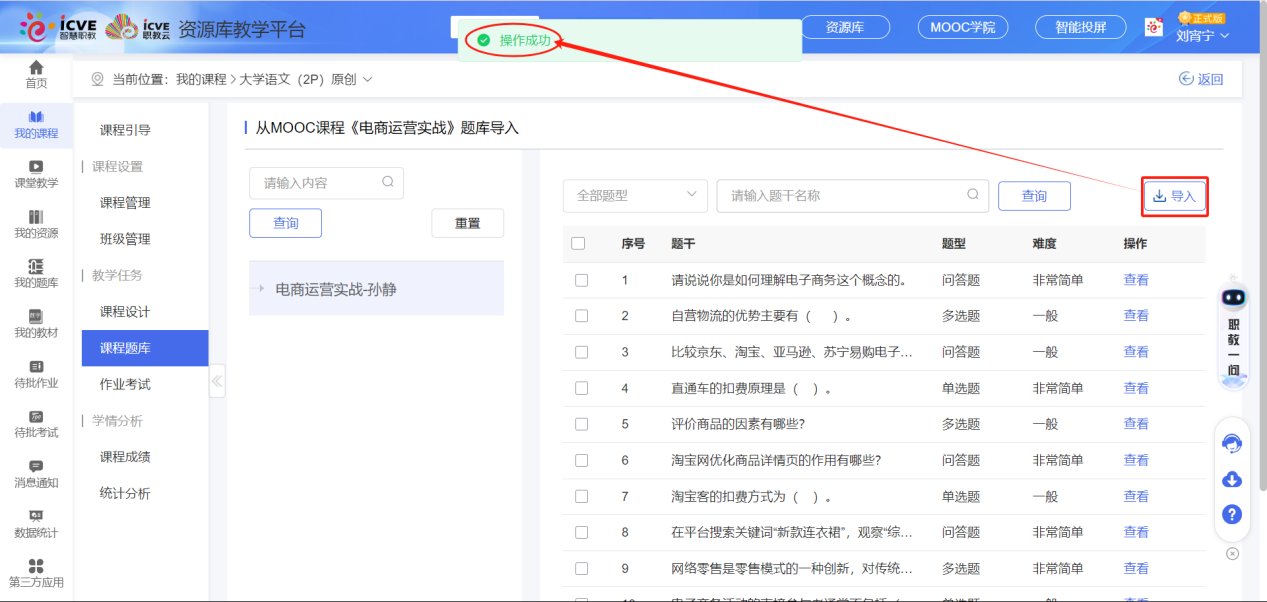This screenshot has height=602, width=1267.
Task: Click 查看 link for question 3
Action: [1136, 352]
